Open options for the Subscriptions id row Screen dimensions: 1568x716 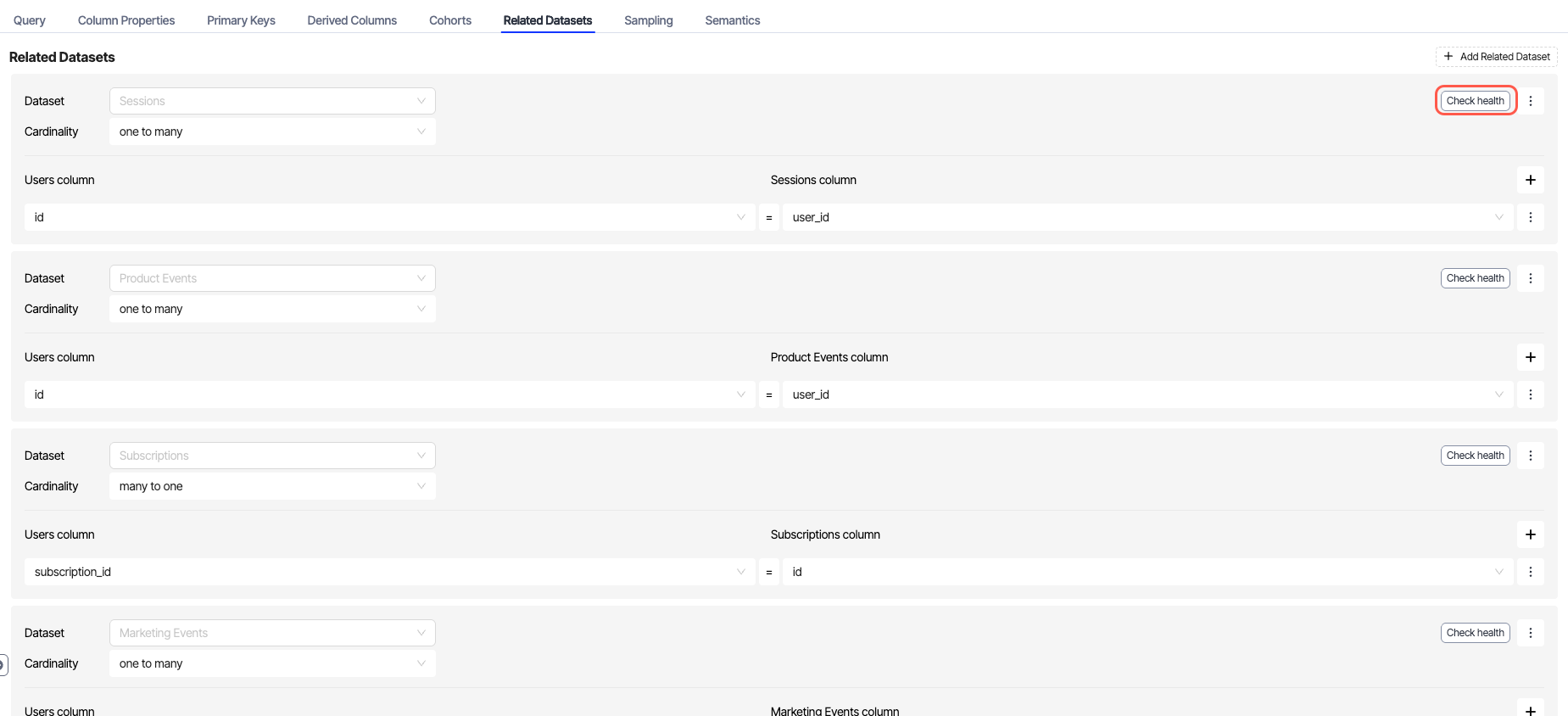point(1530,572)
